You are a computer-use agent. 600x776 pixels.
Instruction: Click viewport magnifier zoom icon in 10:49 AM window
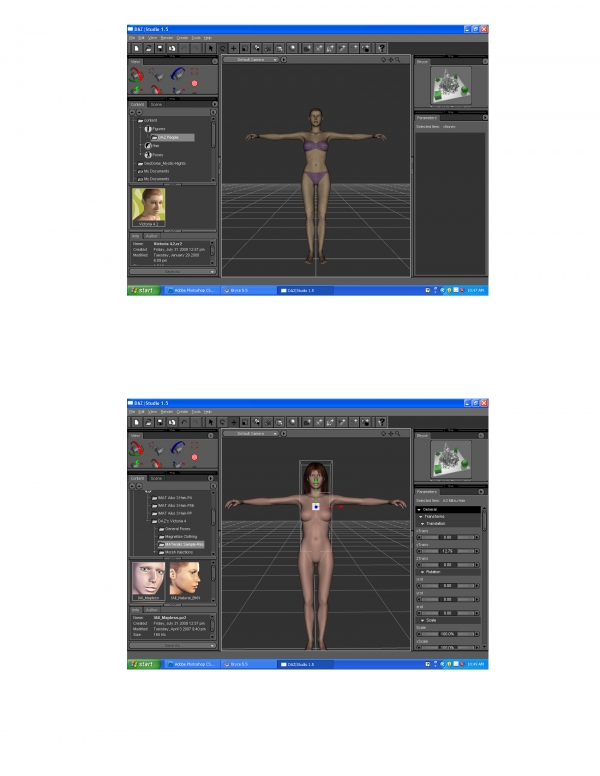tap(398, 434)
